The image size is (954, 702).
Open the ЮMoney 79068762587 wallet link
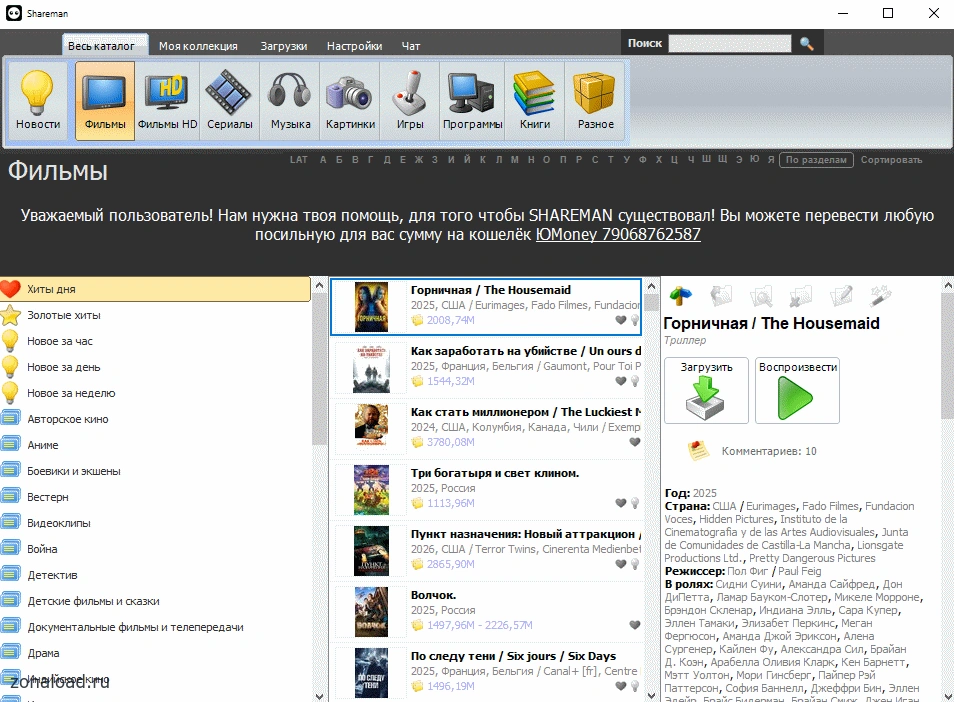pos(618,234)
